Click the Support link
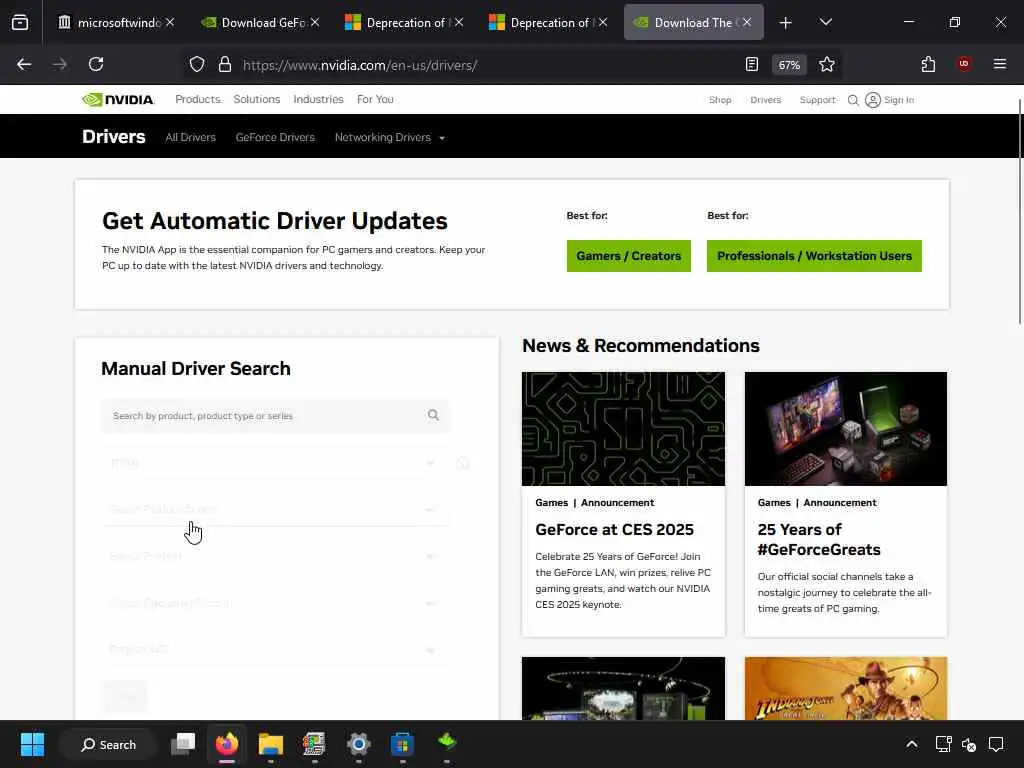This screenshot has width=1024, height=768. coord(817,100)
